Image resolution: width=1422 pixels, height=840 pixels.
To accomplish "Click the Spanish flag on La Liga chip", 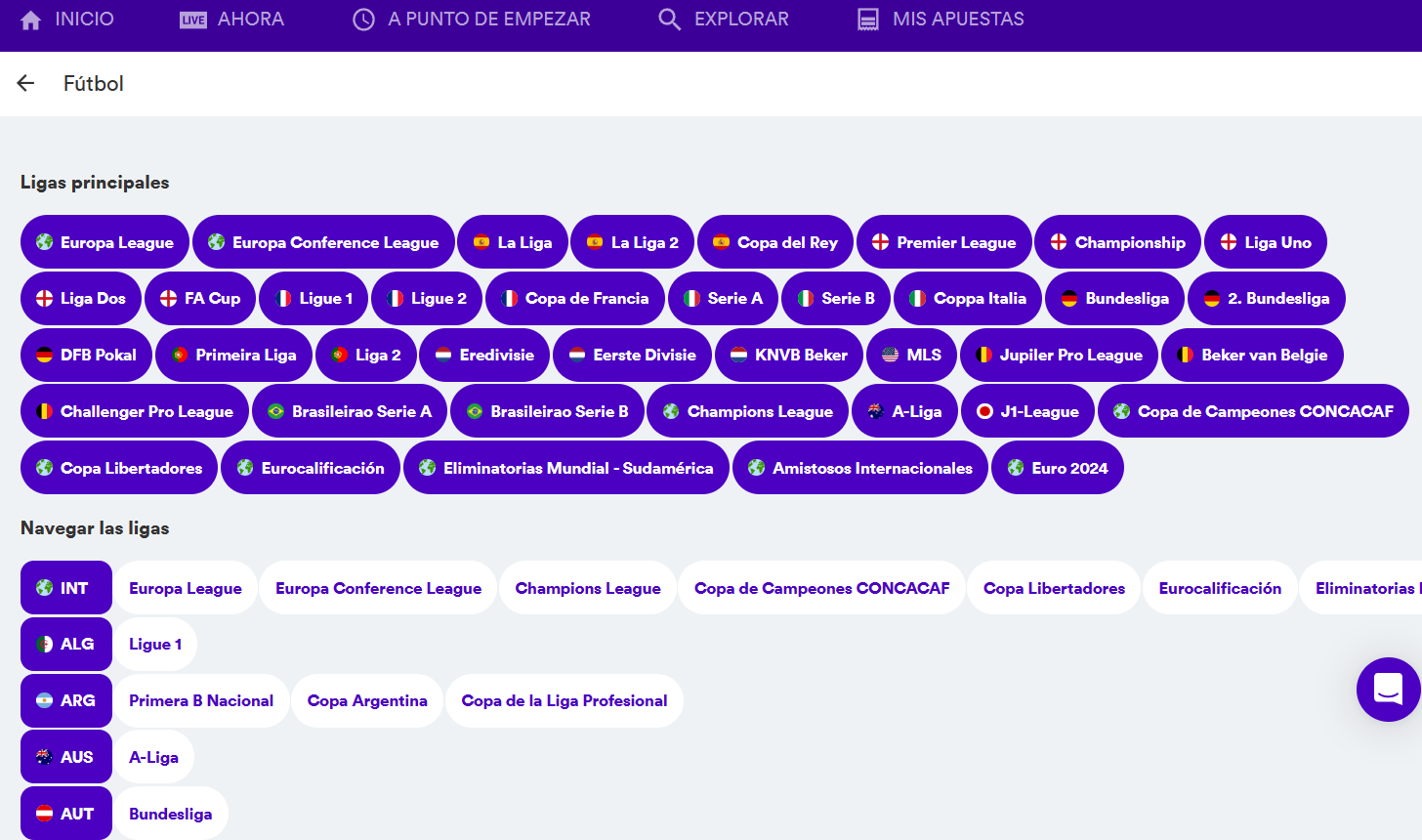I will [x=481, y=242].
